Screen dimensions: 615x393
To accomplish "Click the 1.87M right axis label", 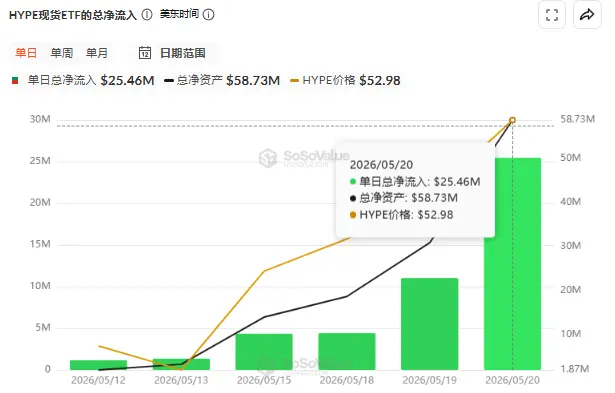I will pyautogui.click(x=575, y=369).
